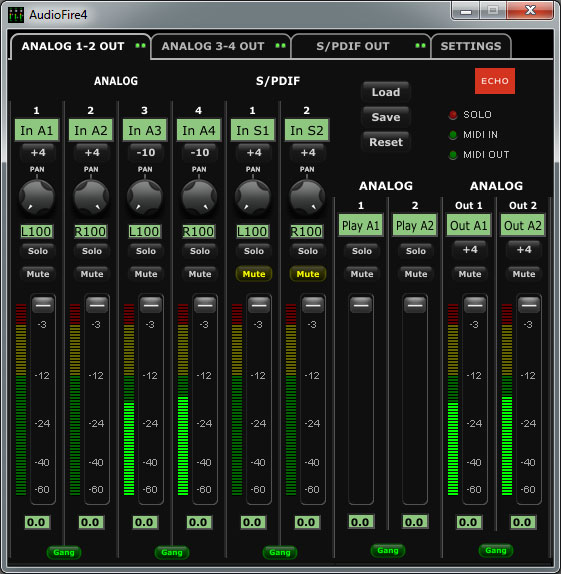561x574 pixels.
Task: Click the Play A1 fader handle
Action: (361, 305)
